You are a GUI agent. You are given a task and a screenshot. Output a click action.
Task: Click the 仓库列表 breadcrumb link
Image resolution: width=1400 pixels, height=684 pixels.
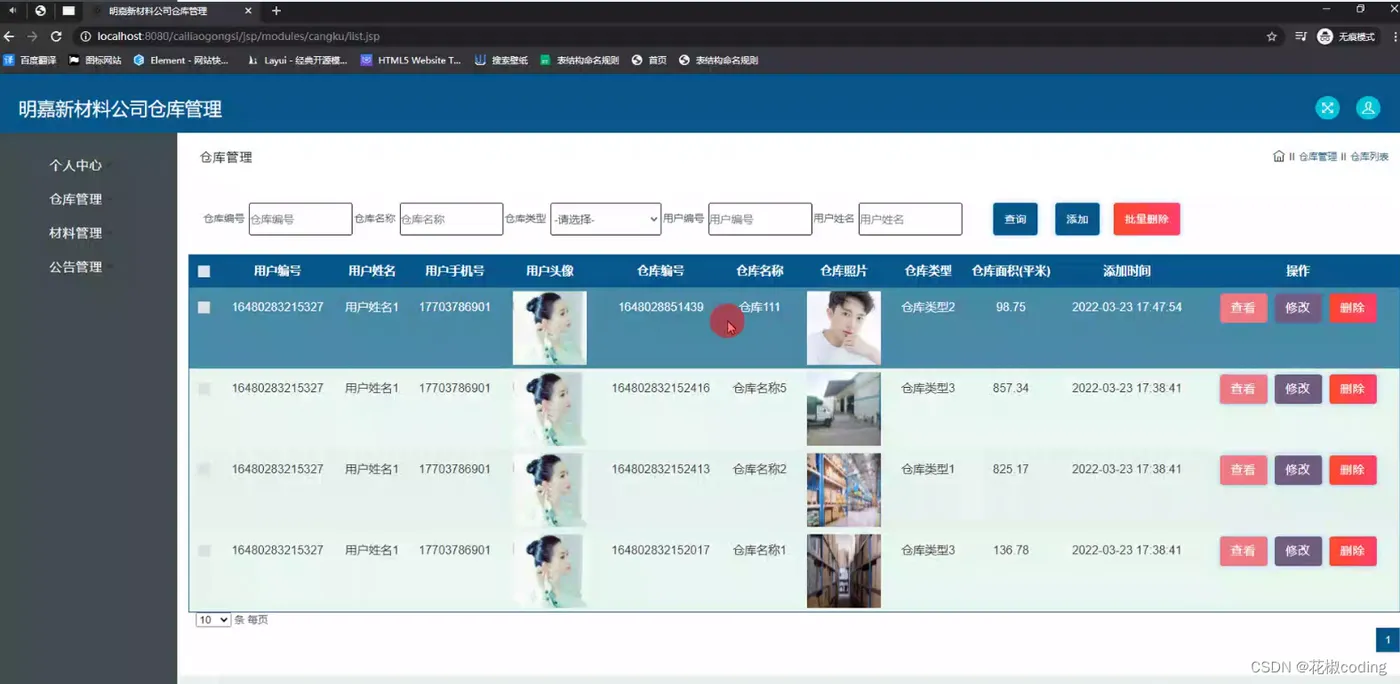pyautogui.click(x=1369, y=157)
